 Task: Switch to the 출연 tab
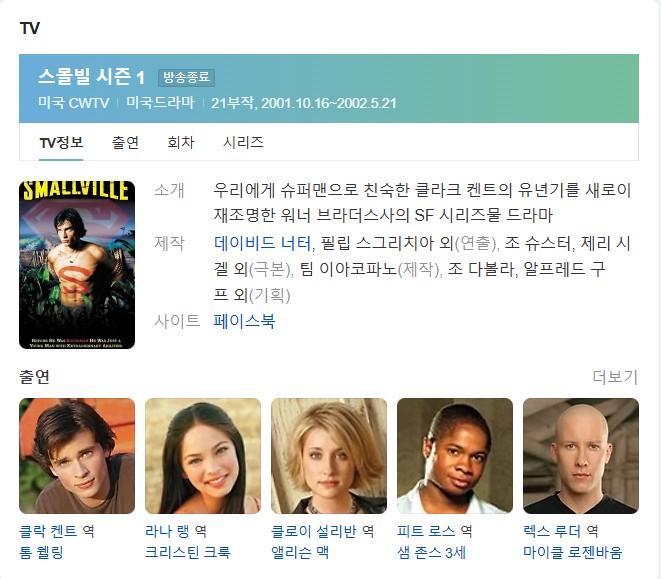tap(125, 143)
